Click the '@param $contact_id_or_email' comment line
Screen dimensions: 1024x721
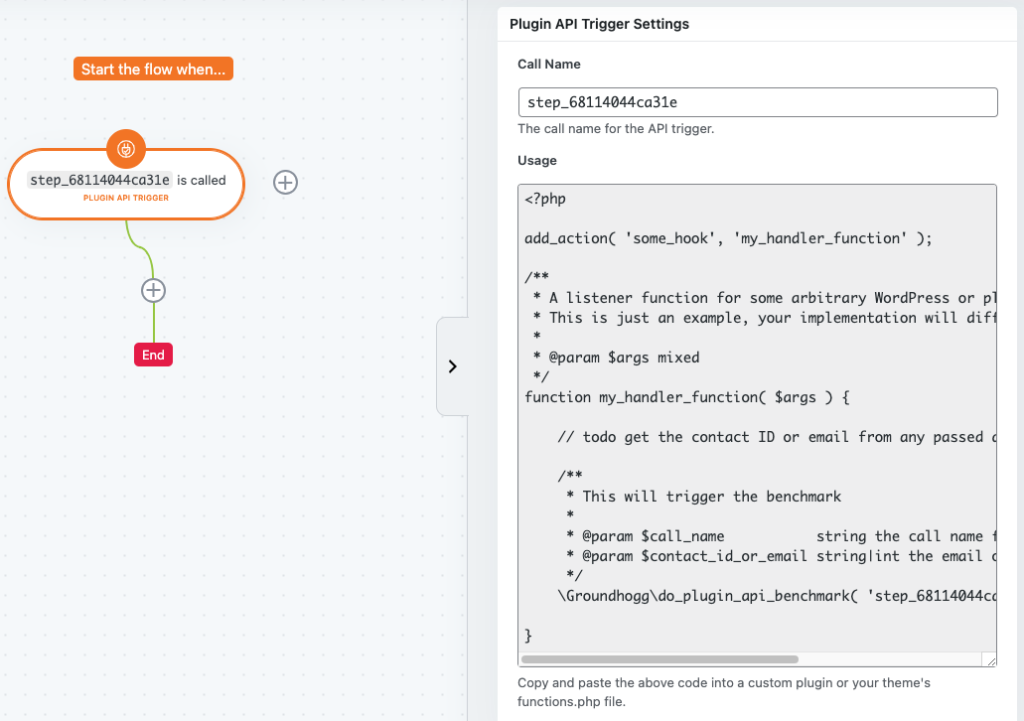pyautogui.click(x=781, y=556)
